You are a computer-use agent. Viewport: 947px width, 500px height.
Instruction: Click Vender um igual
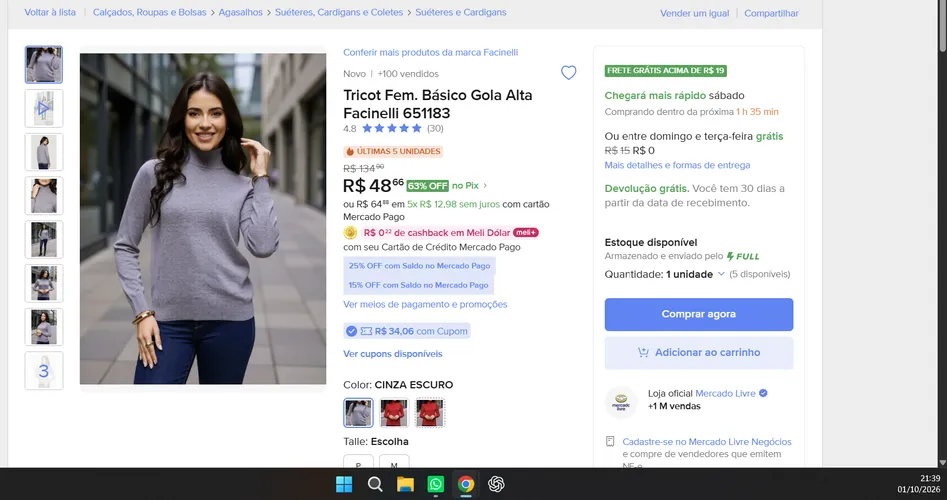[x=695, y=13]
